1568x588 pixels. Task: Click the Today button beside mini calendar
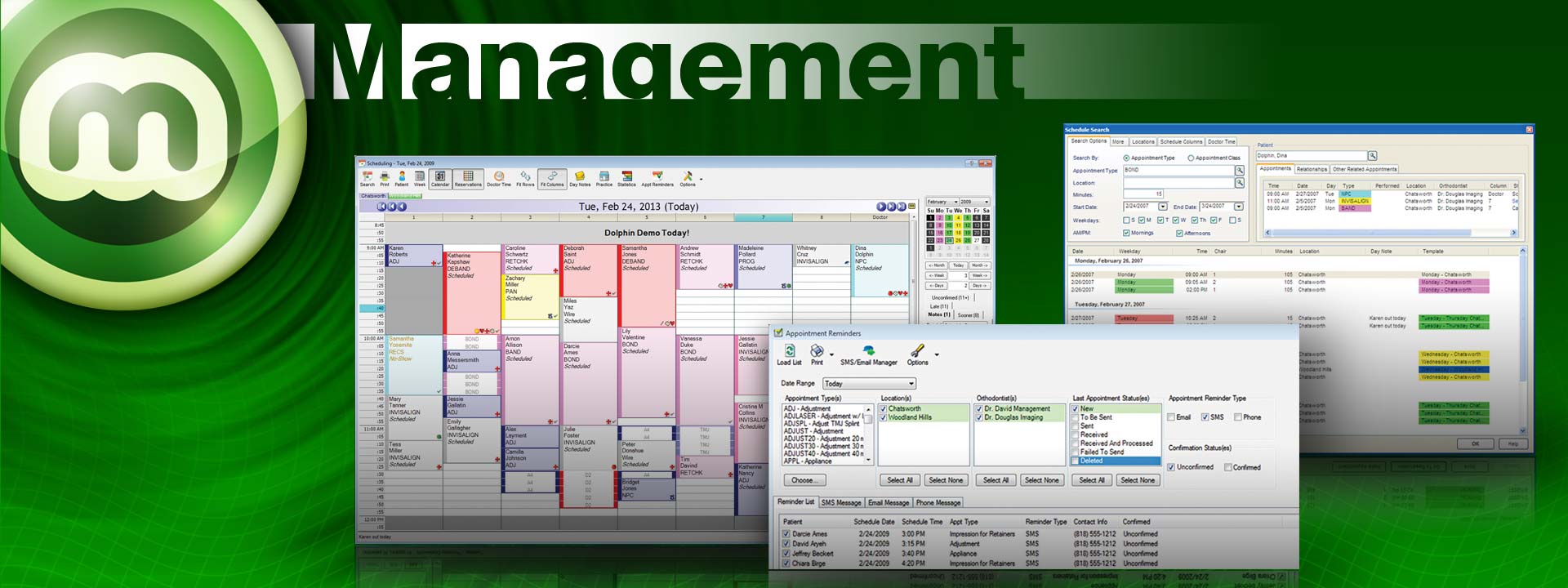click(x=958, y=265)
